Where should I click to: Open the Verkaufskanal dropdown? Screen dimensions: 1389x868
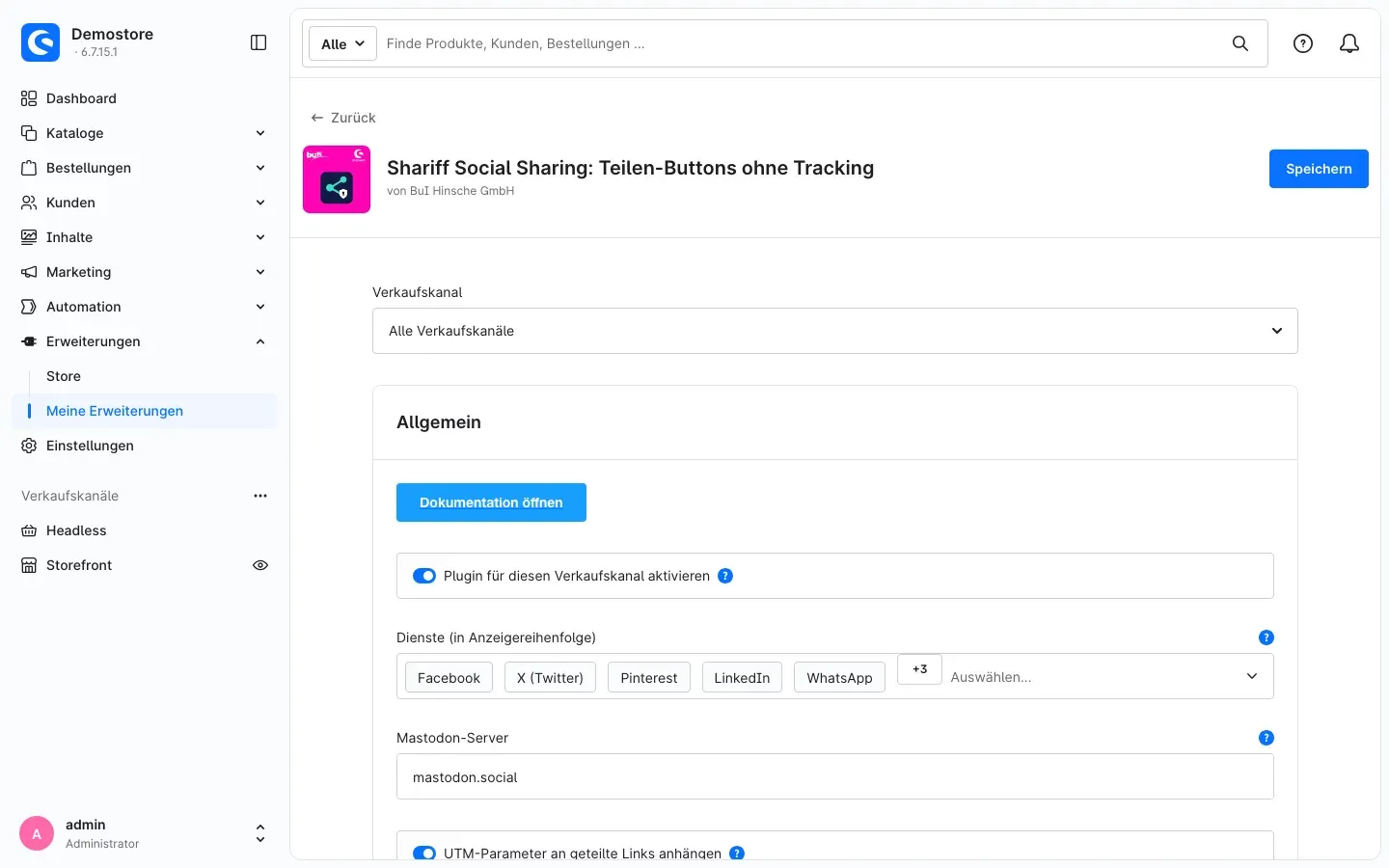(x=835, y=331)
